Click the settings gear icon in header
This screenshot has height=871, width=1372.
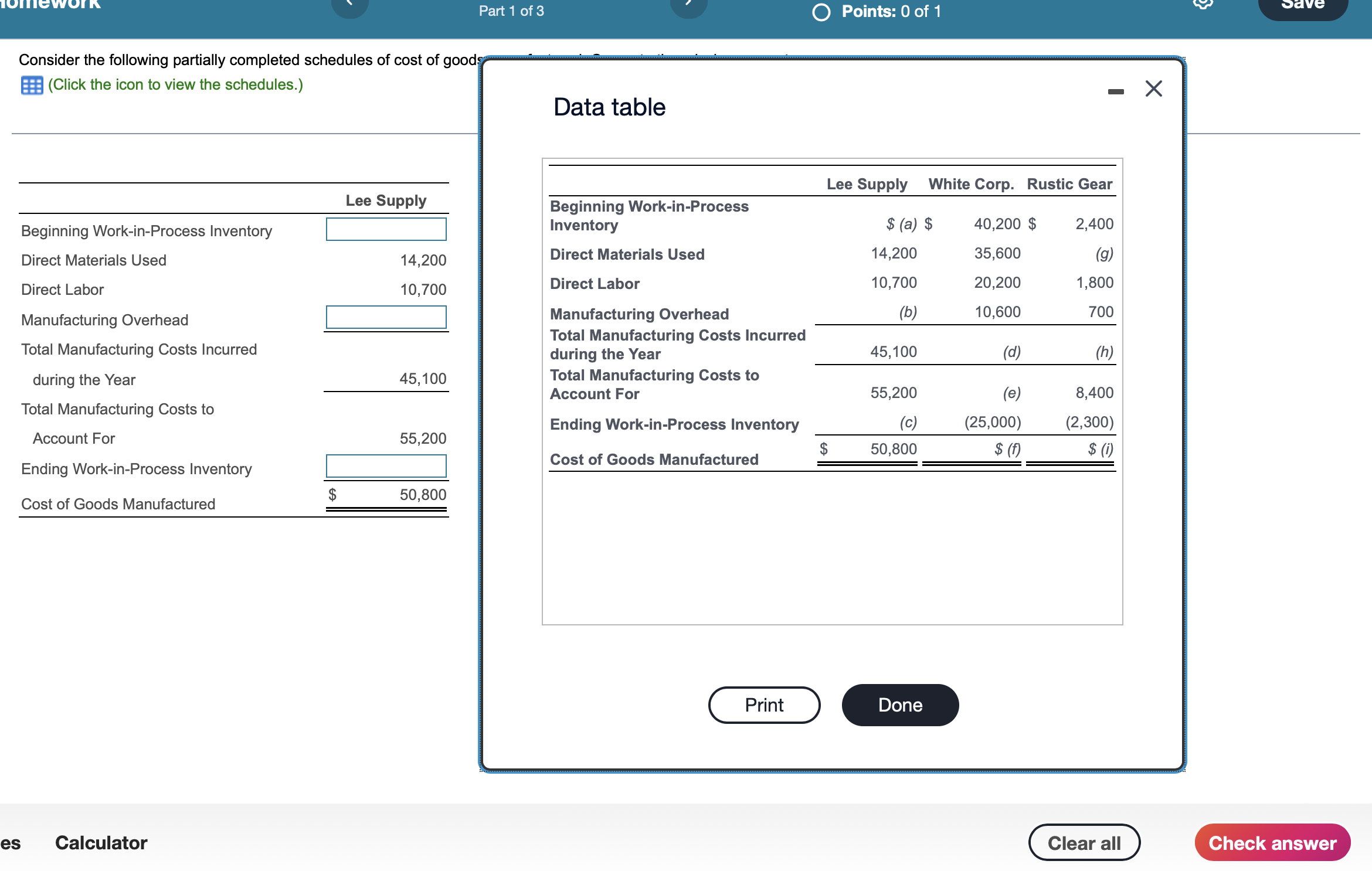(x=1203, y=5)
